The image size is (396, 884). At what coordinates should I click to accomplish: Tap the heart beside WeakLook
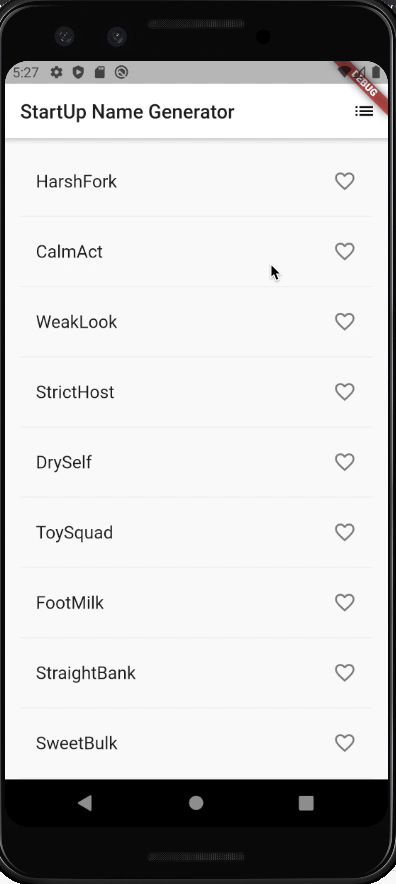tap(345, 321)
